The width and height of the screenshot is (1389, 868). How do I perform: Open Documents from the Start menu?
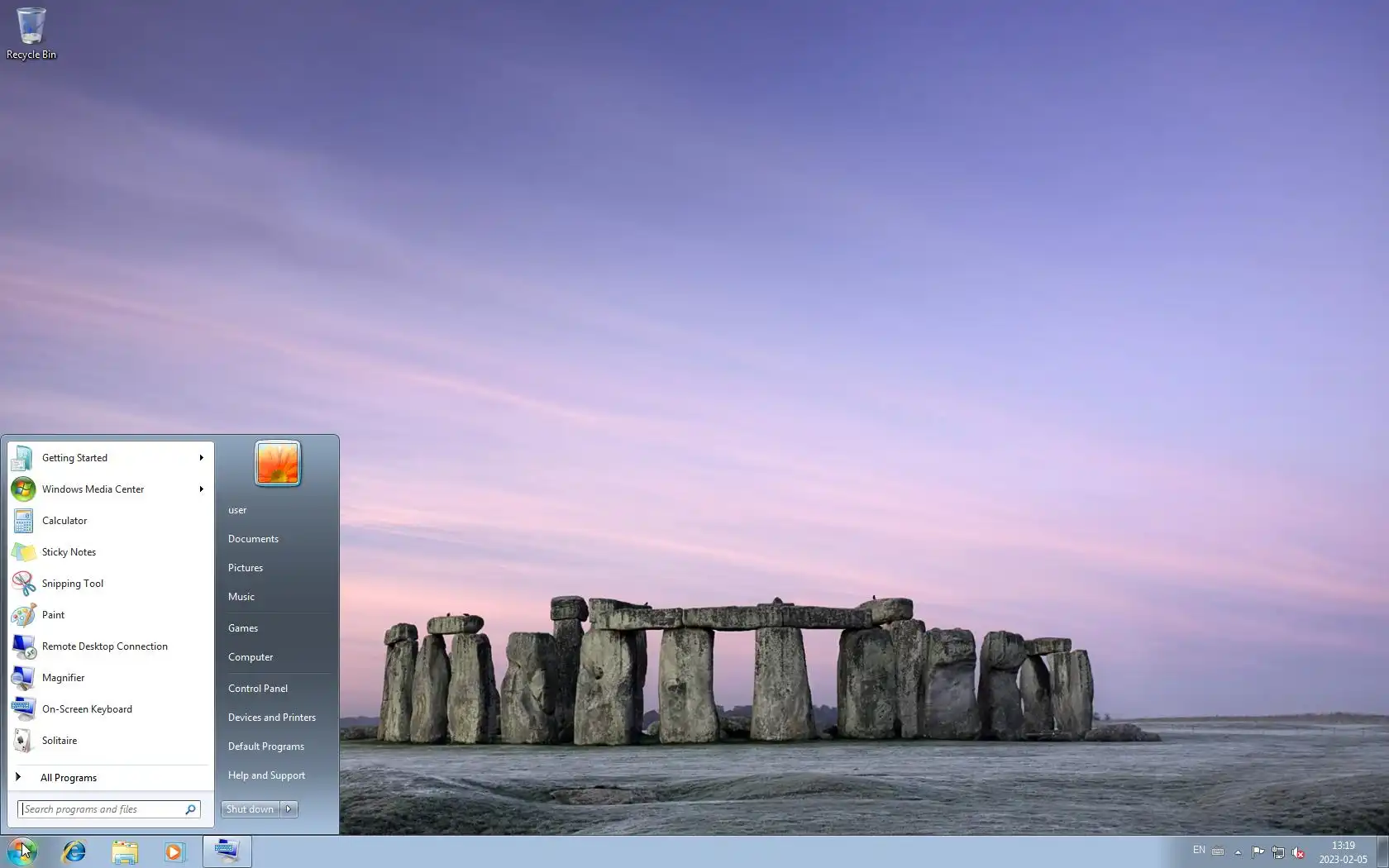pos(253,539)
